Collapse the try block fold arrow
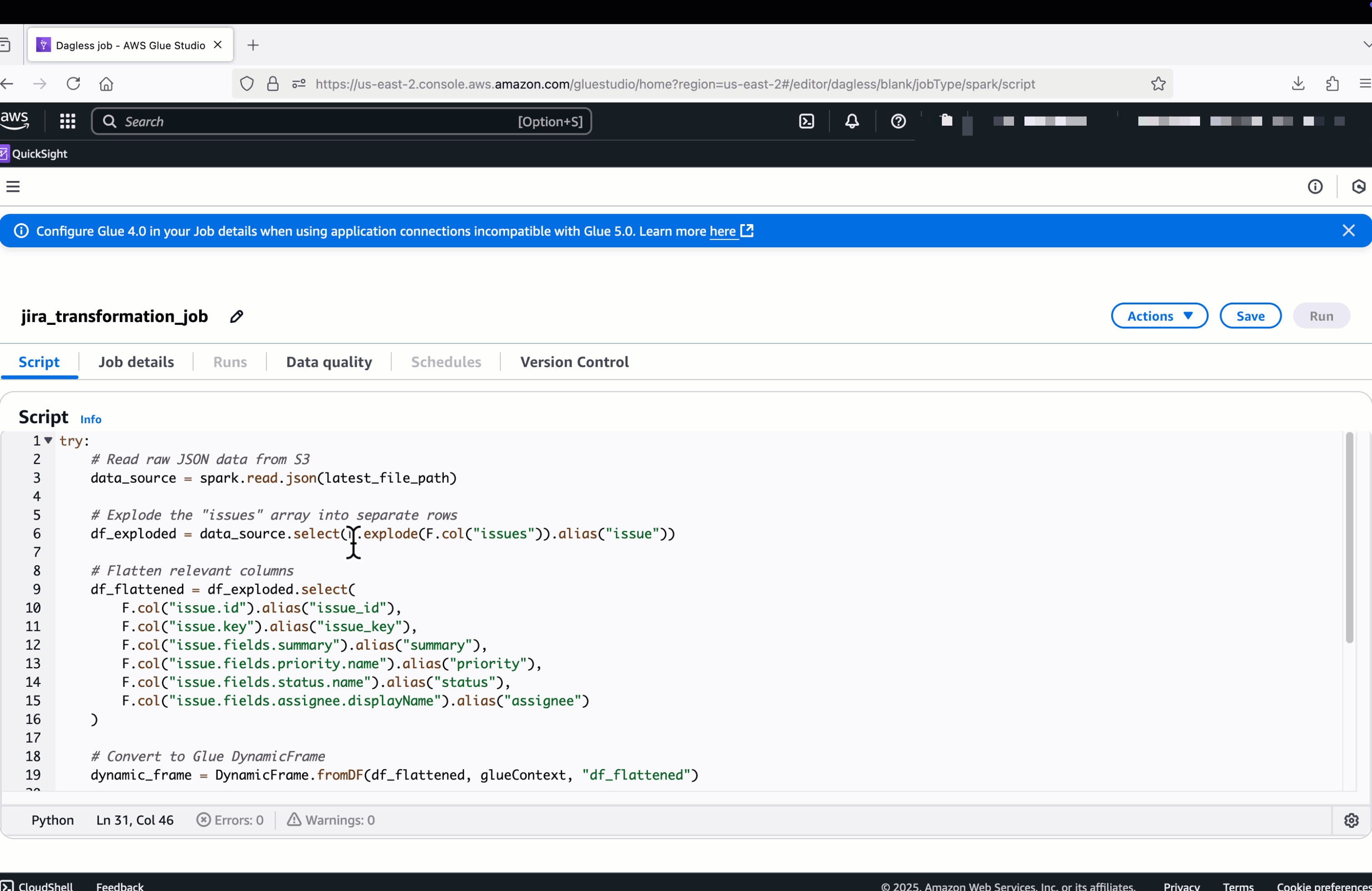1372x891 pixels. pyautogui.click(x=49, y=441)
